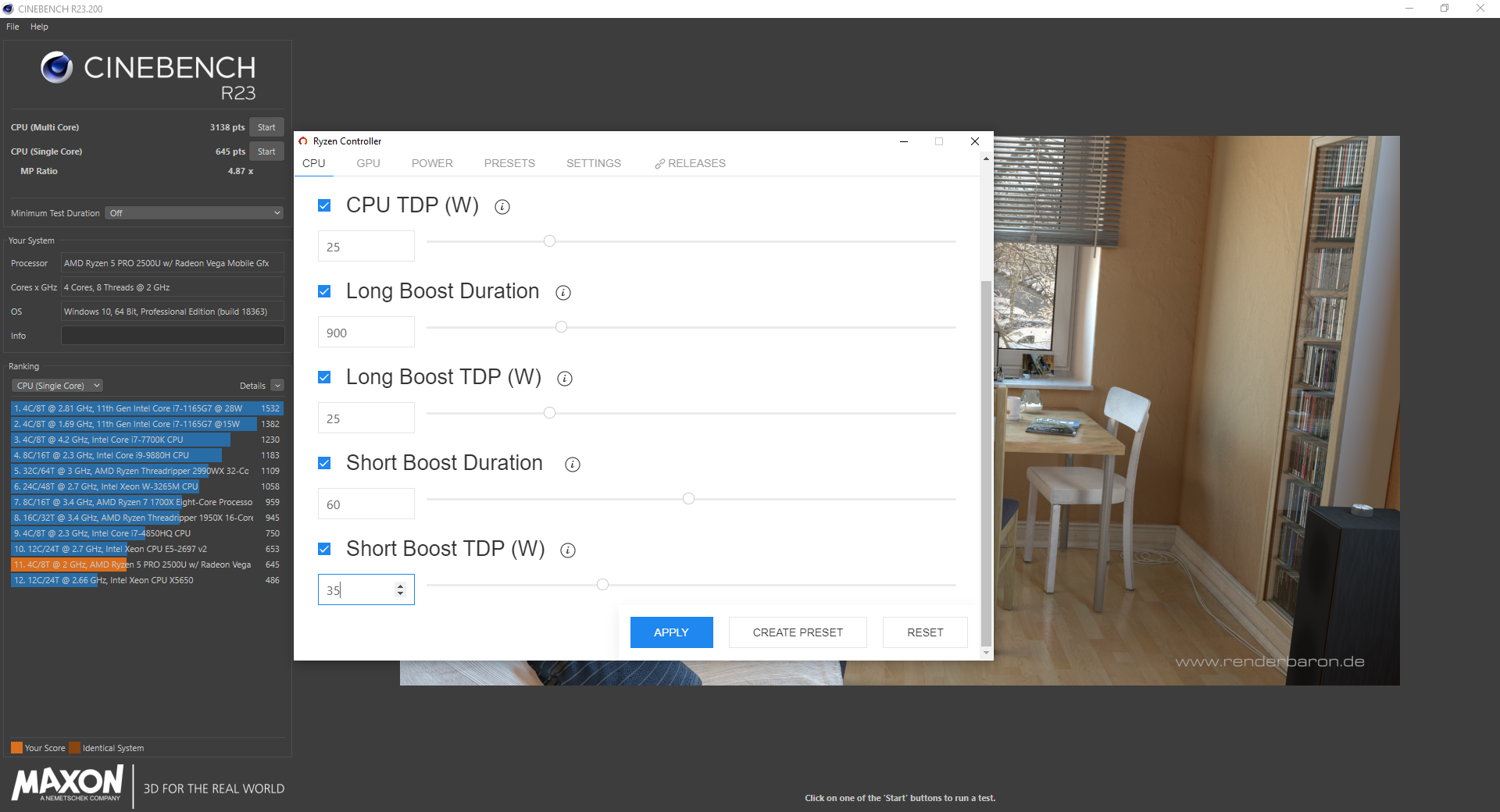Click the CPU TDP slider handle
Viewport: 1500px width, 812px height.
coord(549,241)
